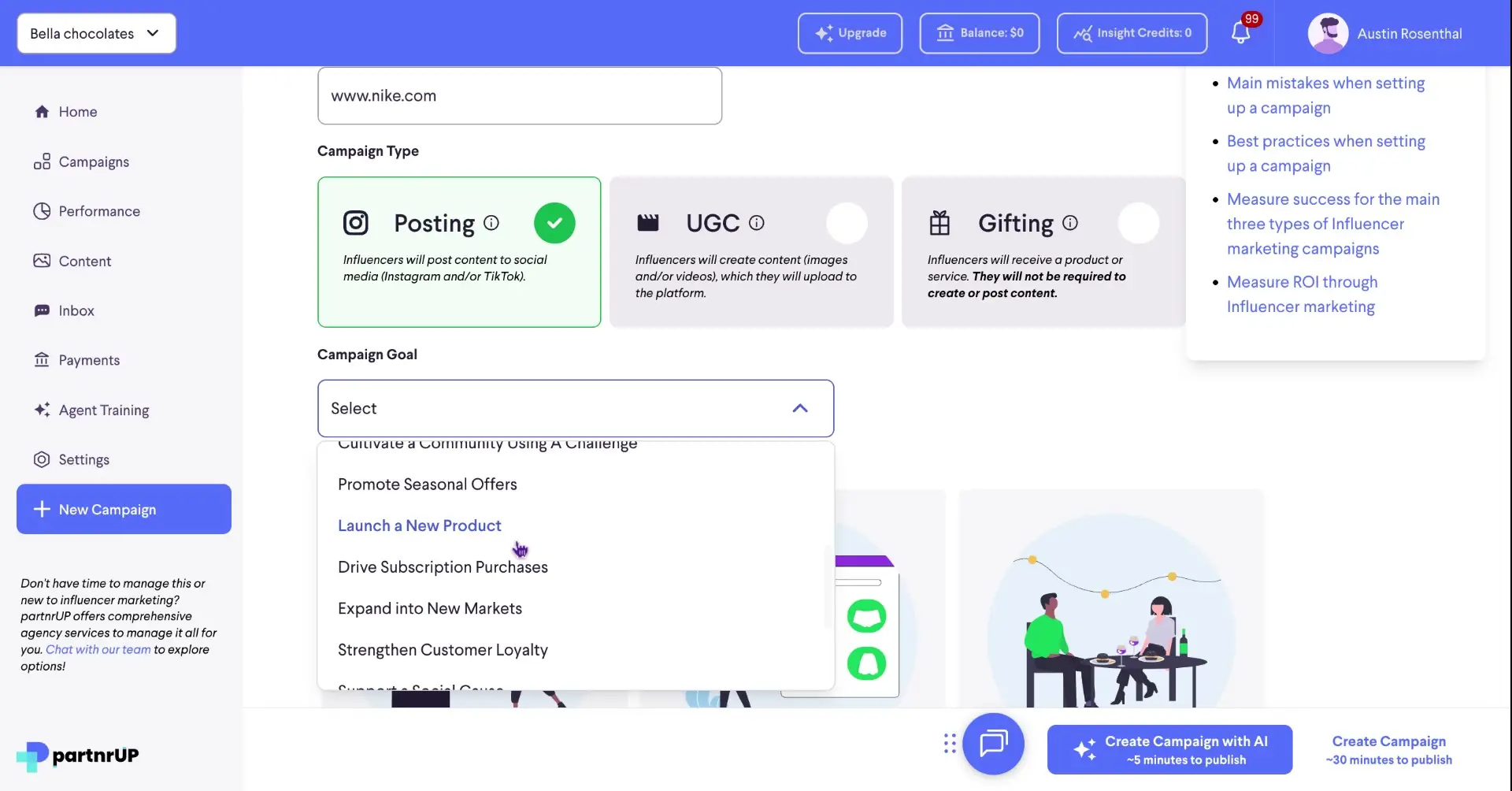Collapse the Campaign Goal dropdown chevron
1512x791 pixels.
[800, 408]
